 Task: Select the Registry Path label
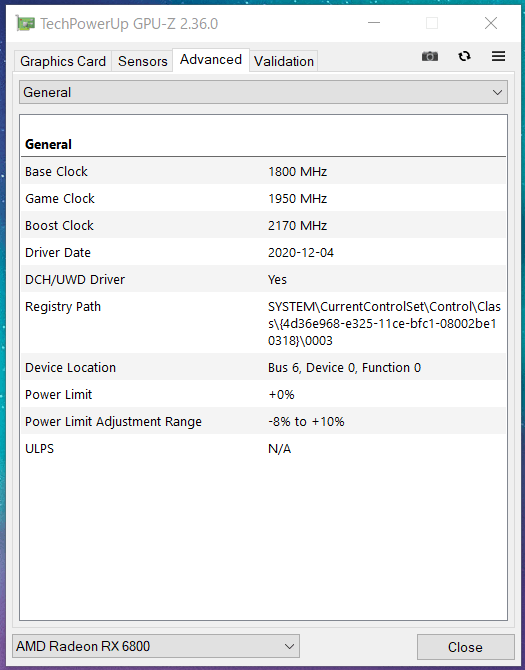pyautogui.click(x=63, y=306)
